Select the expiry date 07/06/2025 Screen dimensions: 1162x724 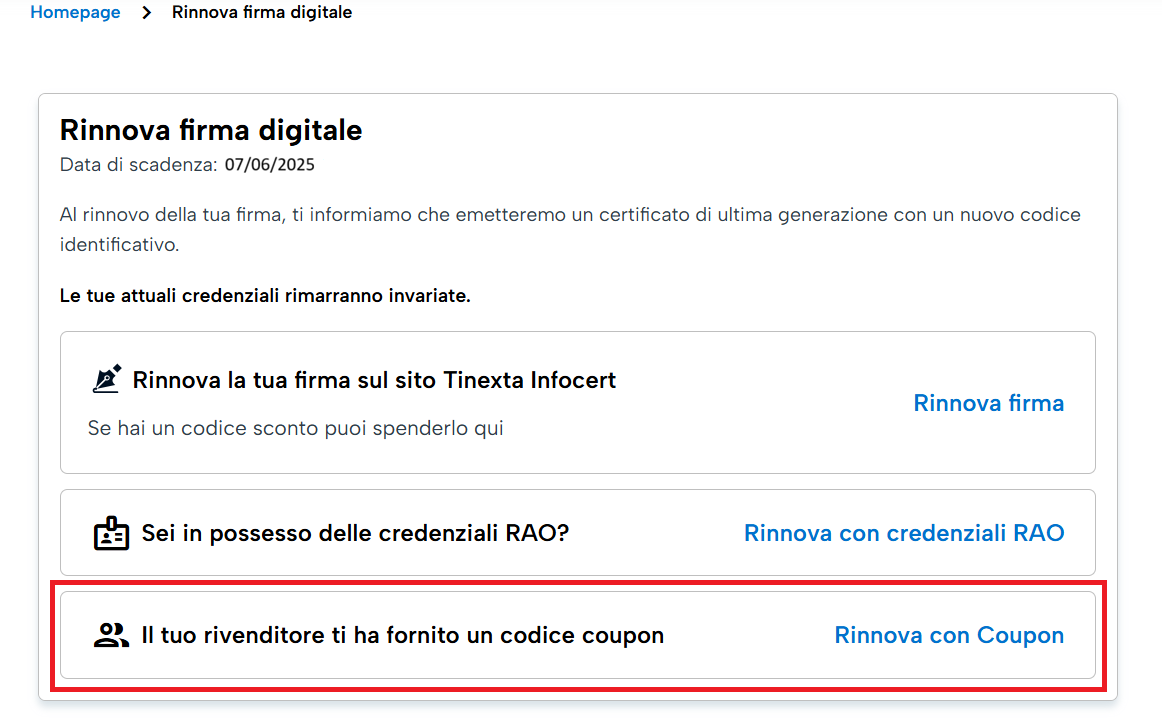click(270, 165)
